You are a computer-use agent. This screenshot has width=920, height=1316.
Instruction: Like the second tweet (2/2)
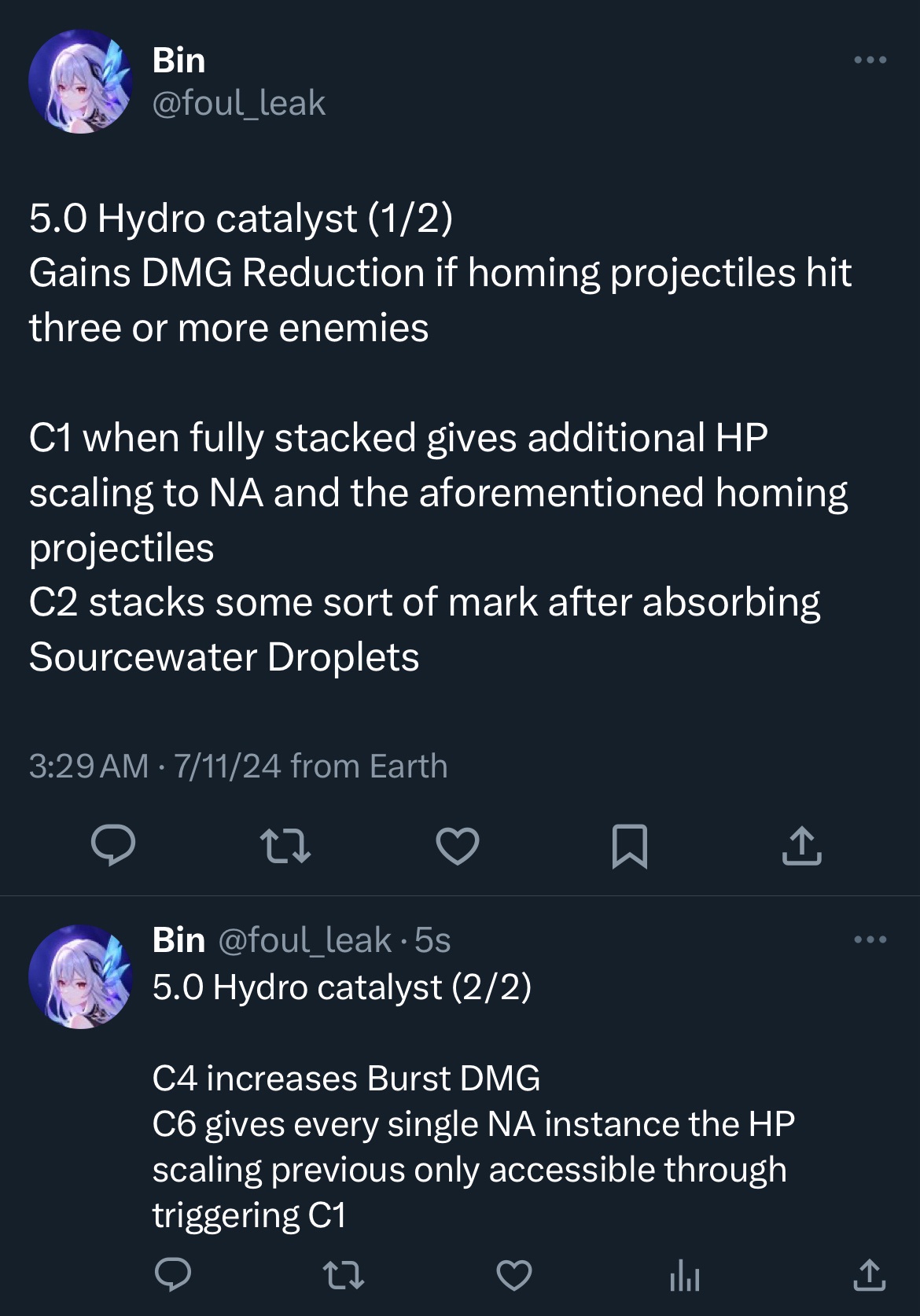514,1274
